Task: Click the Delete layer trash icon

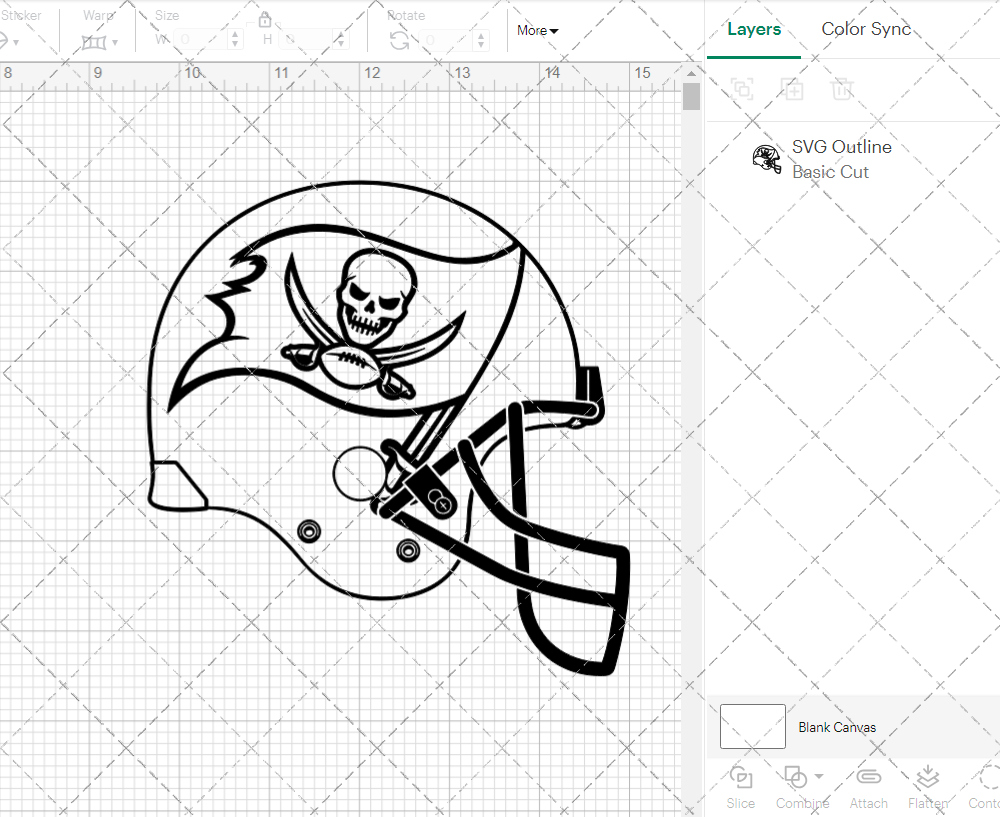Action: coord(842,89)
